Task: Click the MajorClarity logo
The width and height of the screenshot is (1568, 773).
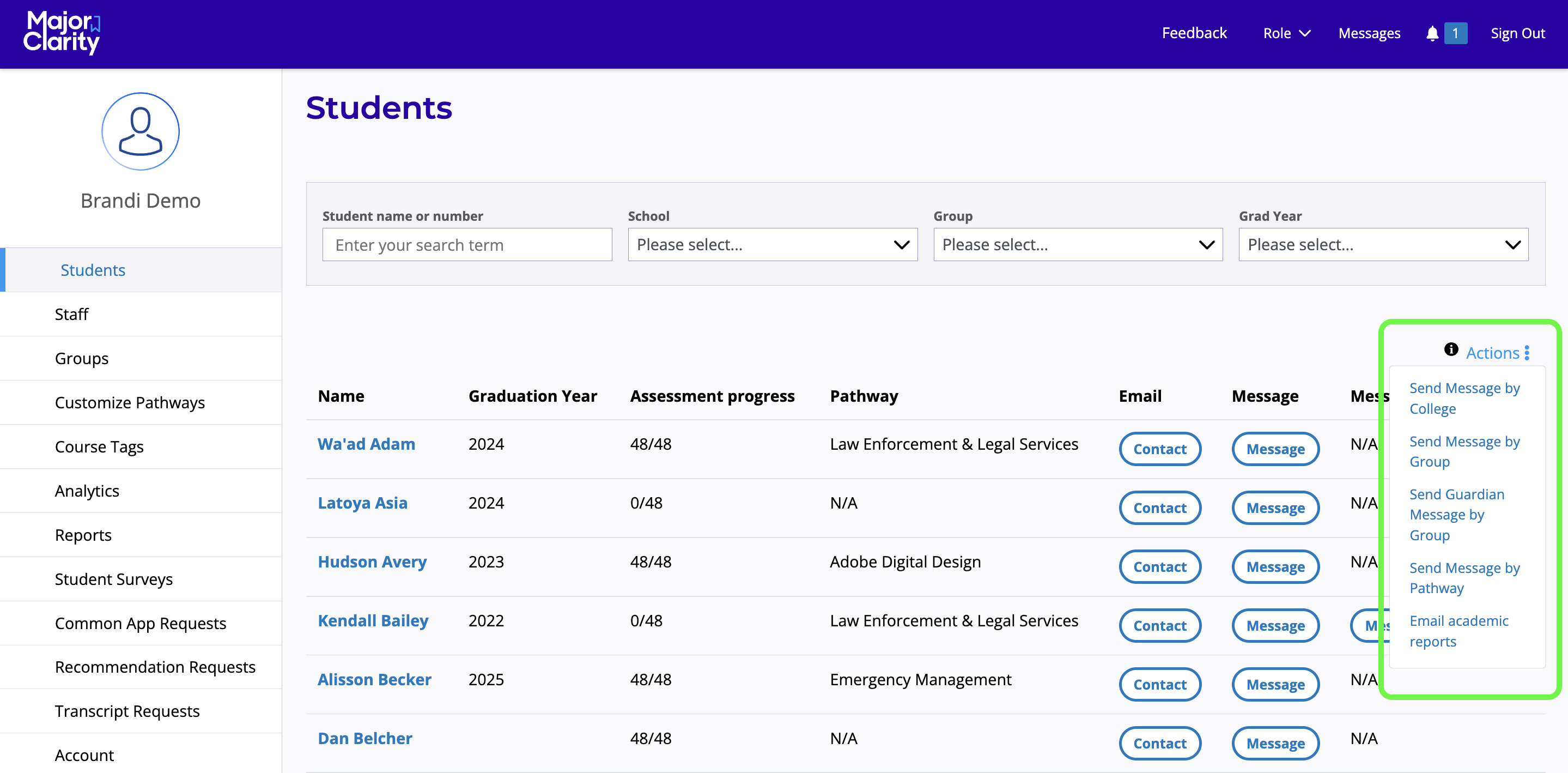Action: (x=62, y=33)
